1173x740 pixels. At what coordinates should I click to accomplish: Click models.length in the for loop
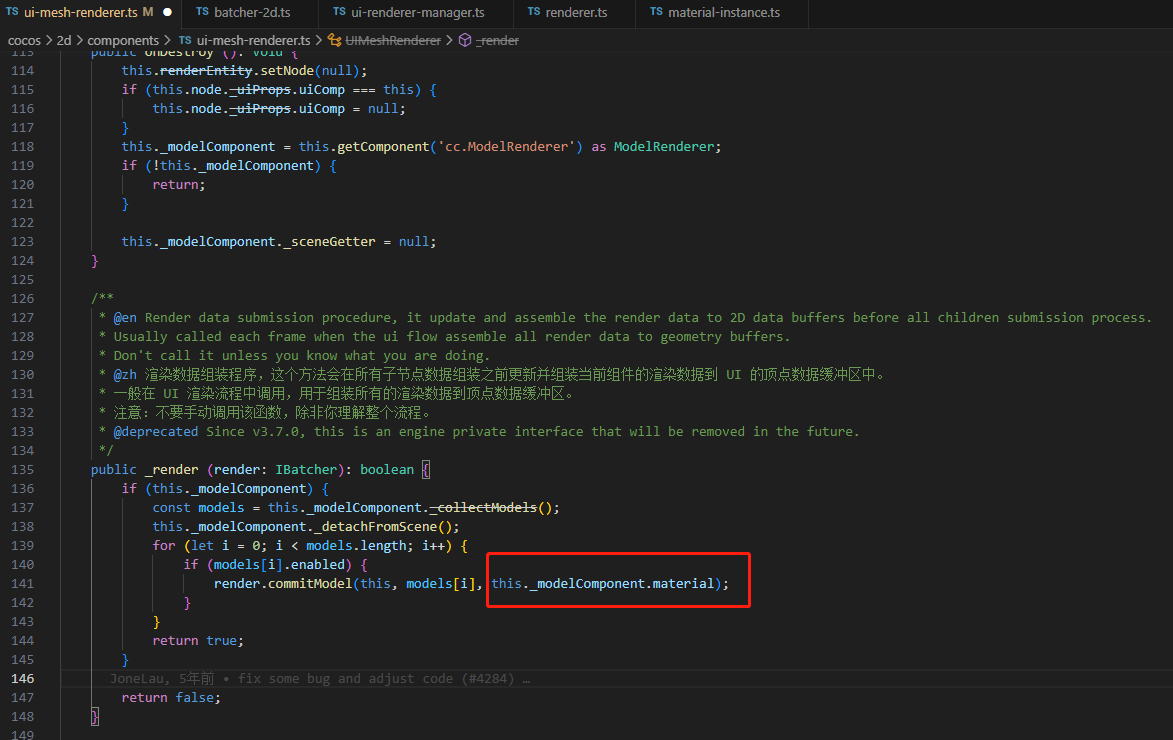pyautogui.click(x=356, y=546)
